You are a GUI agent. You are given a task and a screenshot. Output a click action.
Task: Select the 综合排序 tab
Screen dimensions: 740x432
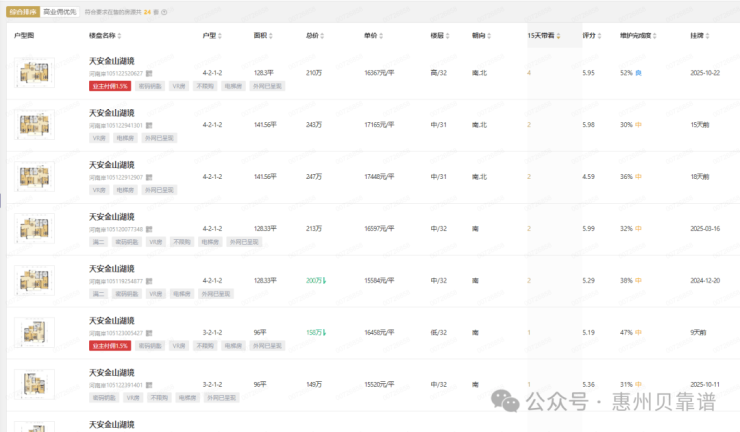(22, 13)
